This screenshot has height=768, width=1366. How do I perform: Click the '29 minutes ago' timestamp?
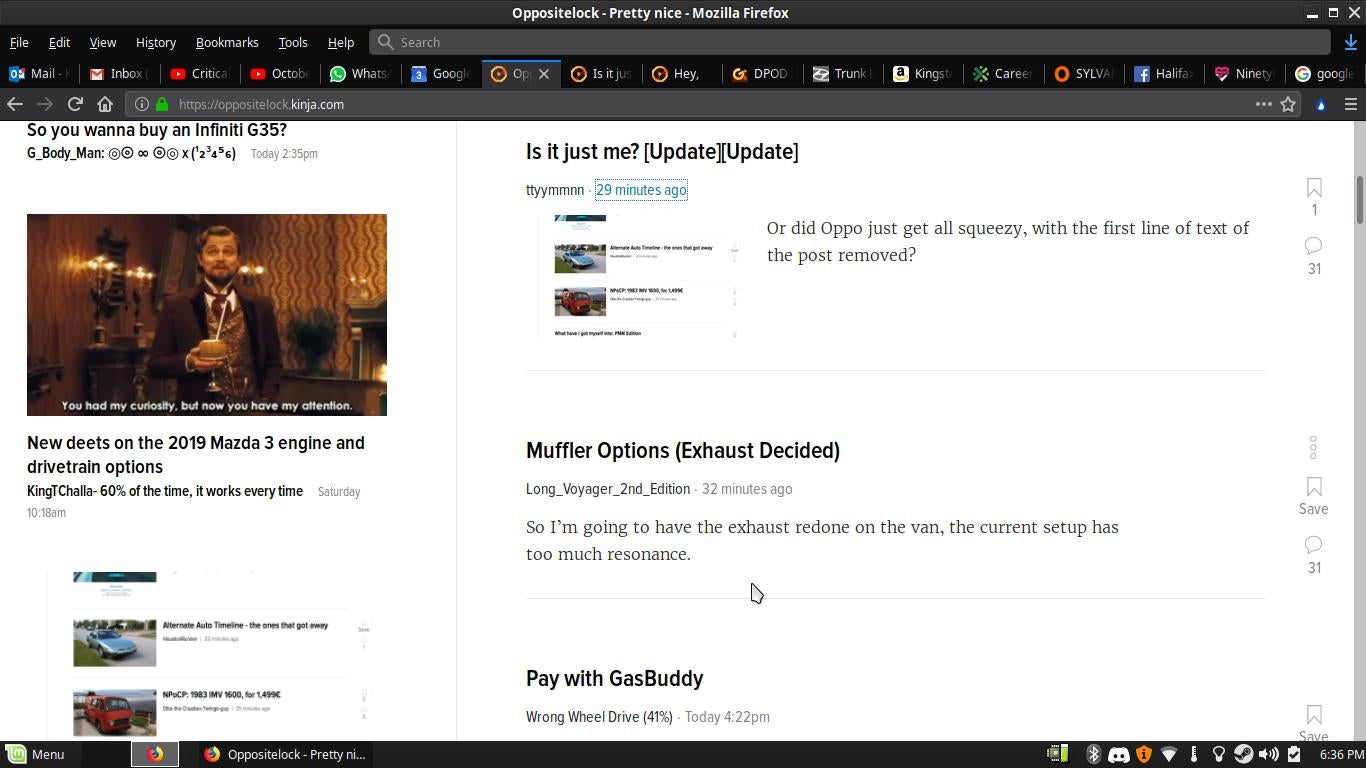[x=641, y=190]
